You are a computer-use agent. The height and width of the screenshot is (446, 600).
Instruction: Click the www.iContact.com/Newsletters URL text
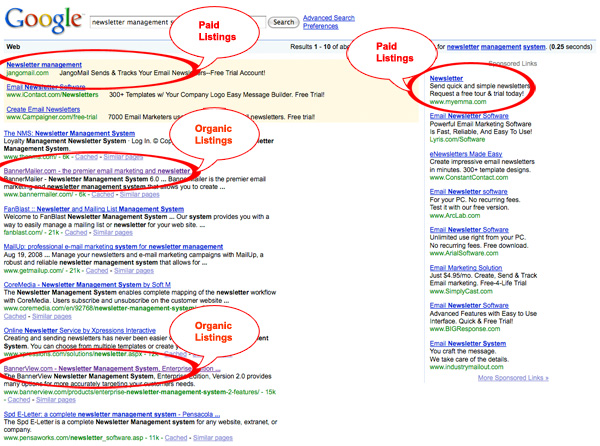[x=52, y=94]
